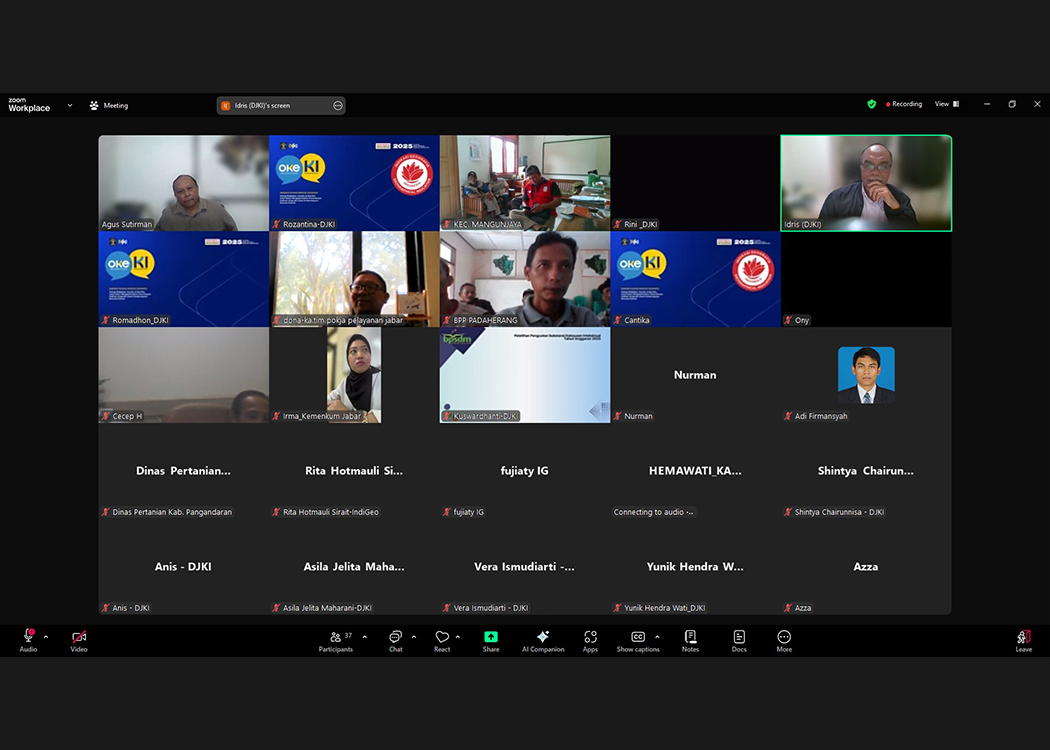Viewport: 1050px width, 750px height.
Task: Switch to the Meeting tab
Action: (x=109, y=105)
